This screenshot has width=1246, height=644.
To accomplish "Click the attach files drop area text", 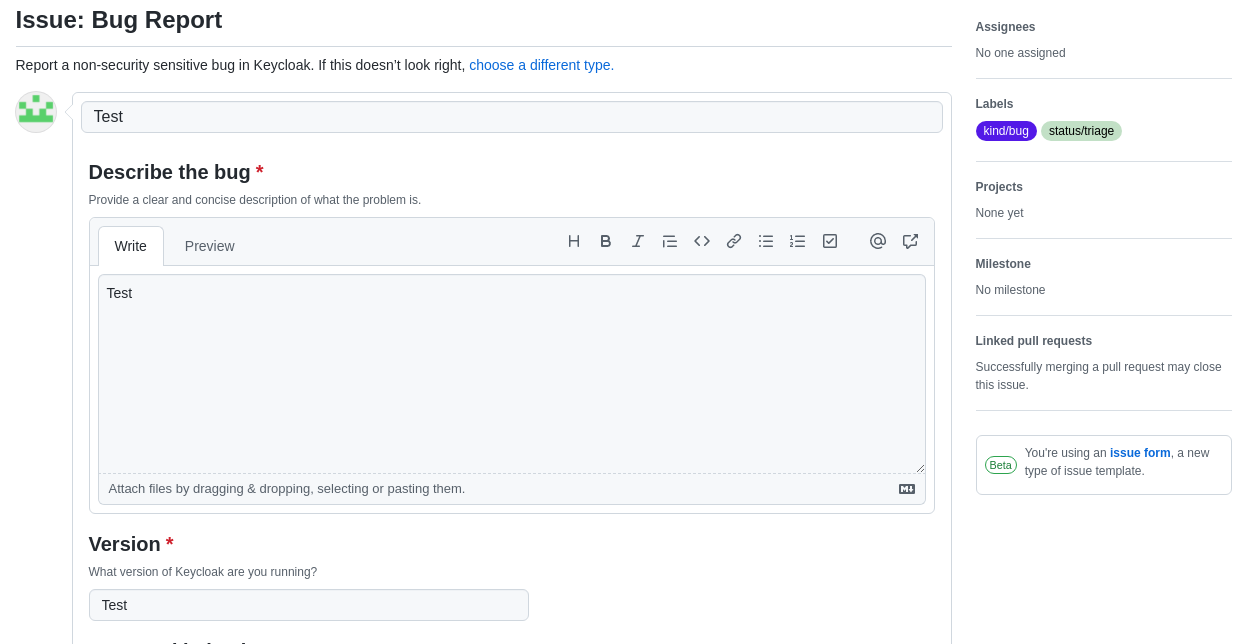I will click(x=287, y=489).
